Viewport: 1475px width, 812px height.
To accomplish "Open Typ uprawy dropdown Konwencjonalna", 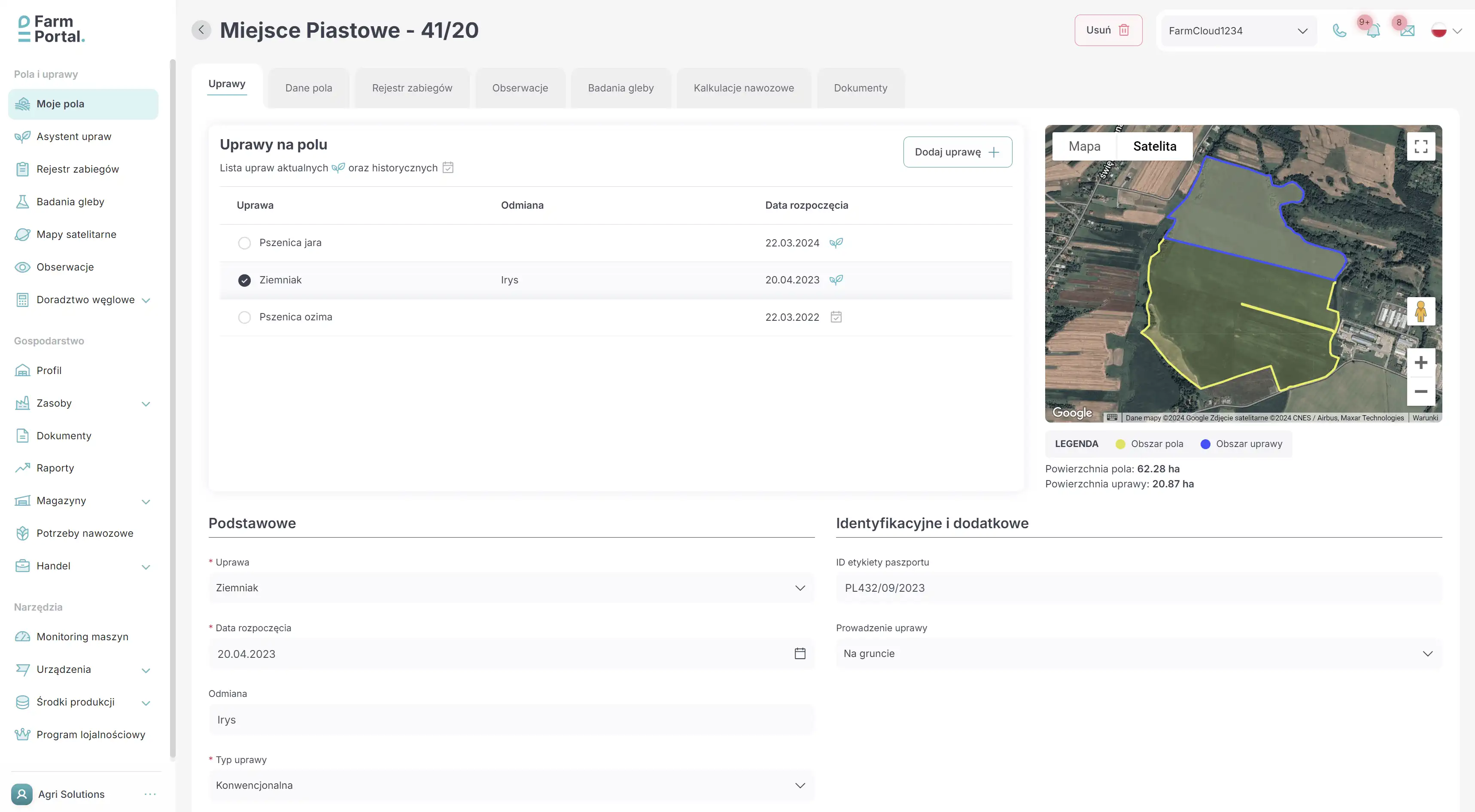I will pyautogui.click(x=511, y=786).
